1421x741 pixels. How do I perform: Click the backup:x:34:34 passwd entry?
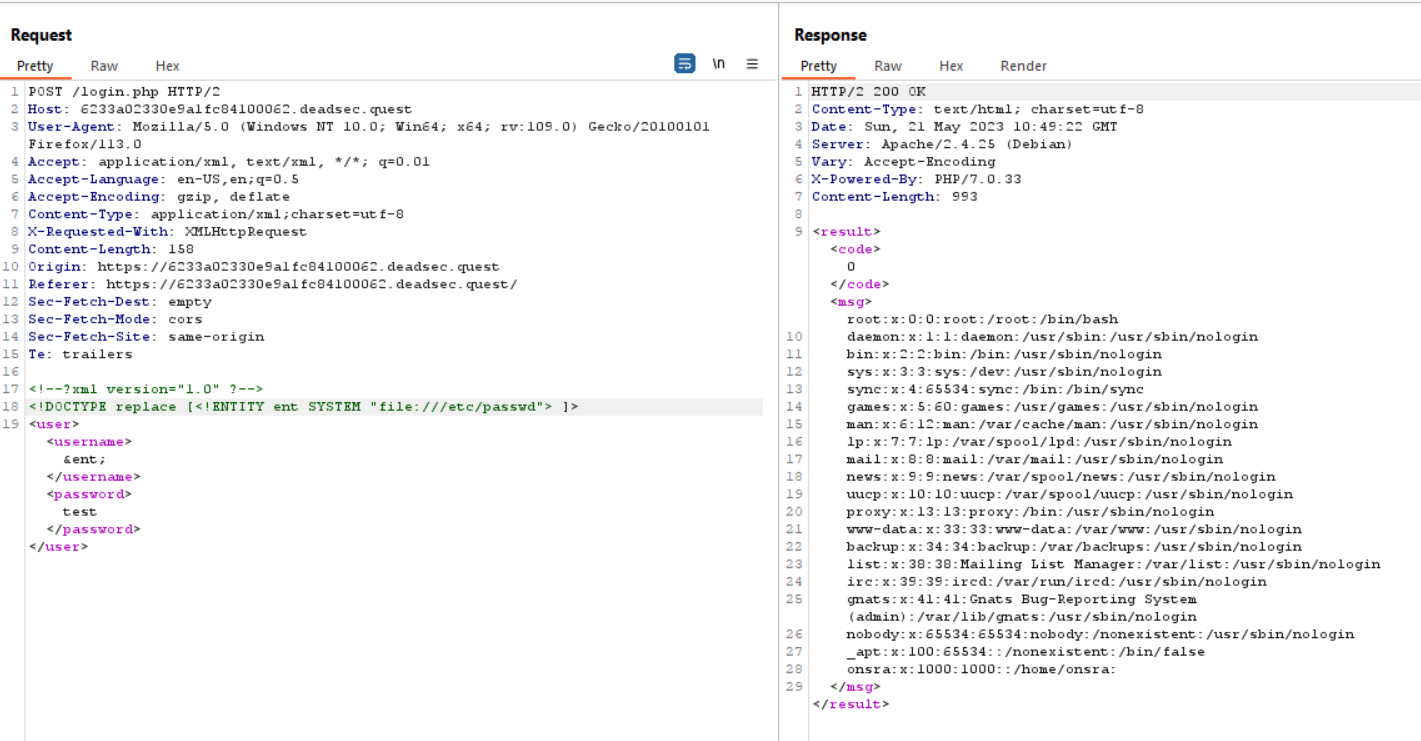1075,547
